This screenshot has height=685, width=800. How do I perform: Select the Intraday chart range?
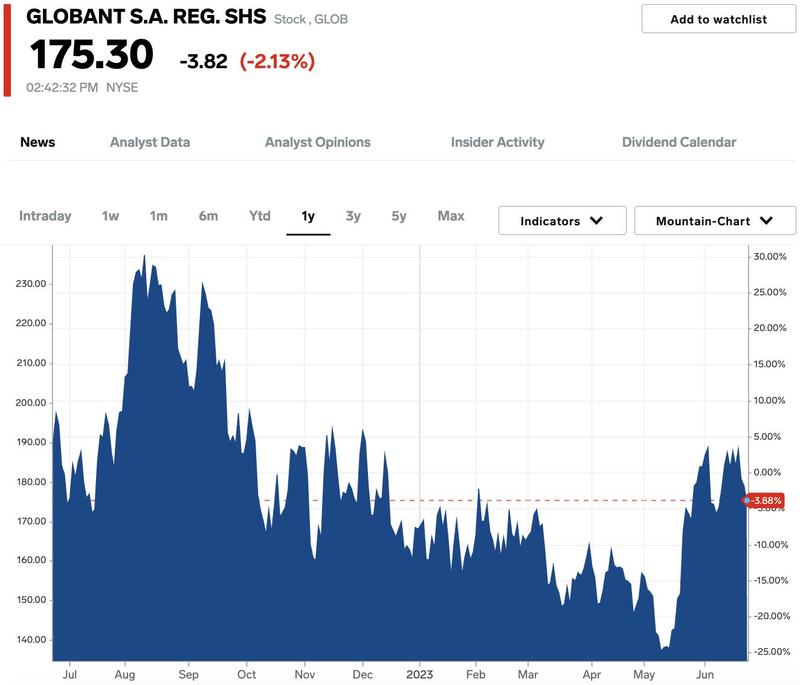45,216
